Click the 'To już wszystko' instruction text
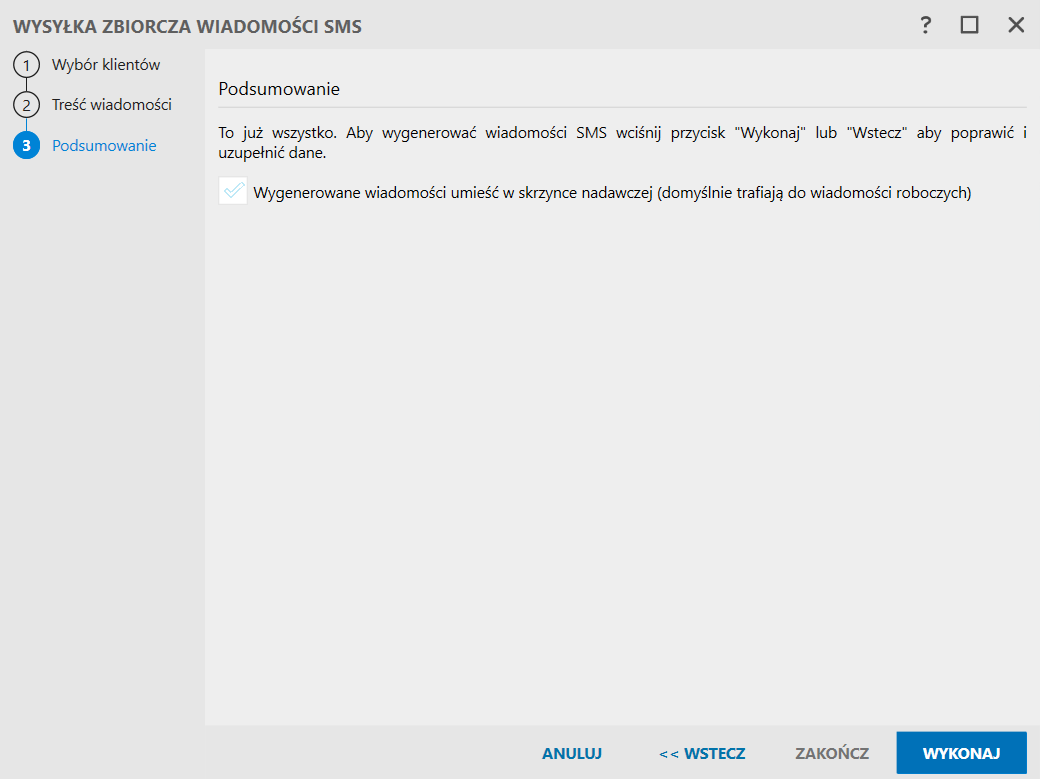 tap(622, 142)
